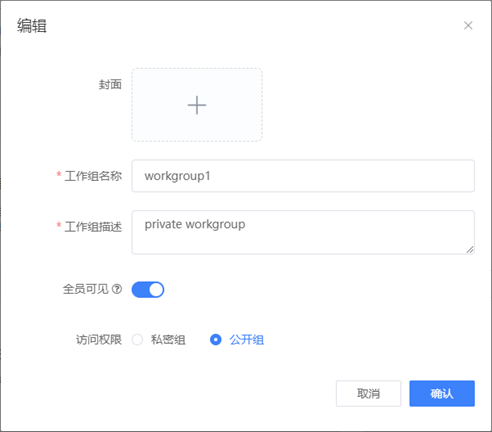Image resolution: width=492 pixels, height=432 pixels.
Task: Click the 全员可见 label text
Action: (86, 289)
